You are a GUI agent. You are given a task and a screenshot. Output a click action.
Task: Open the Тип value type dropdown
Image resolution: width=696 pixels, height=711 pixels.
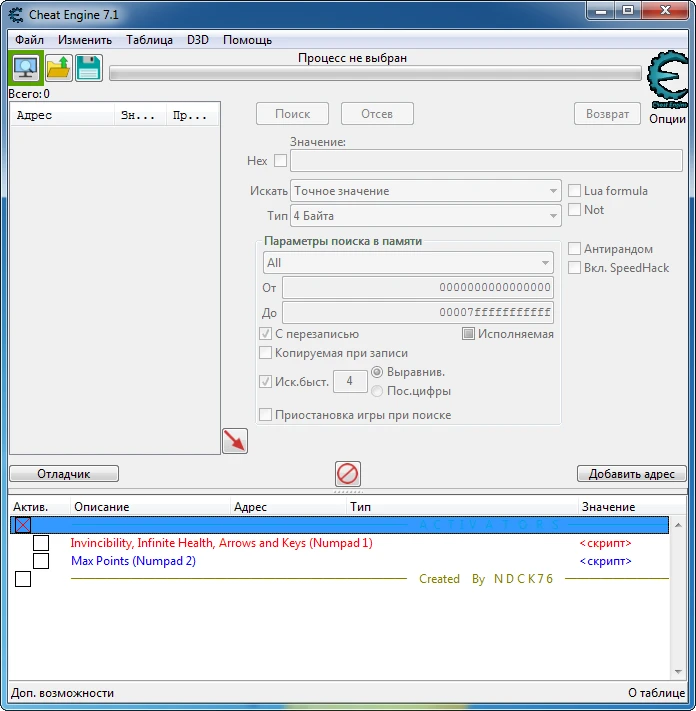pyautogui.click(x=425, y=216)
